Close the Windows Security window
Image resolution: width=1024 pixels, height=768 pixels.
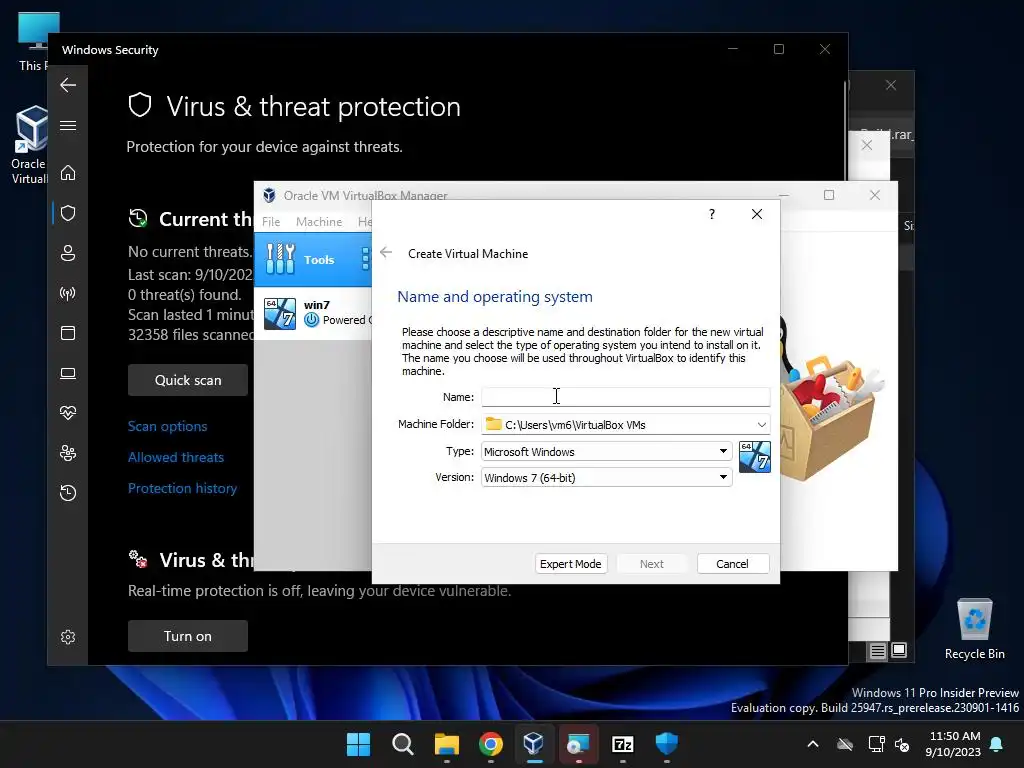coord(825,49)
